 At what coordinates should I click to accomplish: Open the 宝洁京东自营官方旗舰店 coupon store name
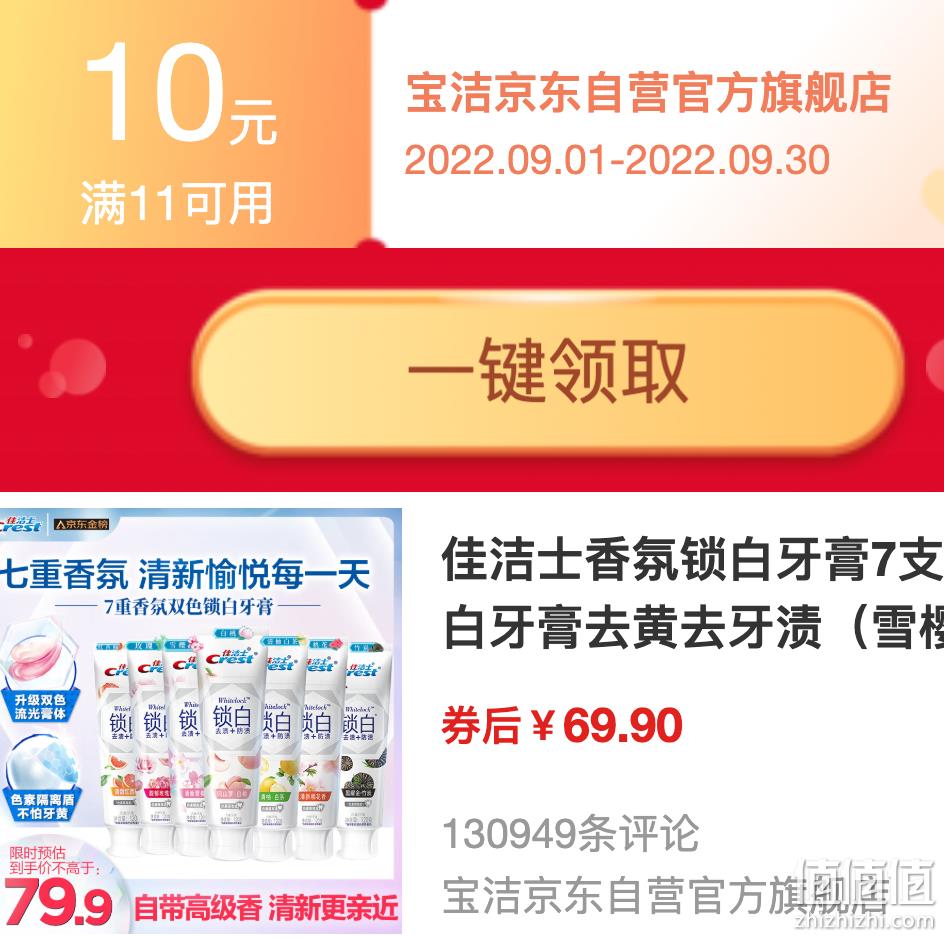click(648, 93)
